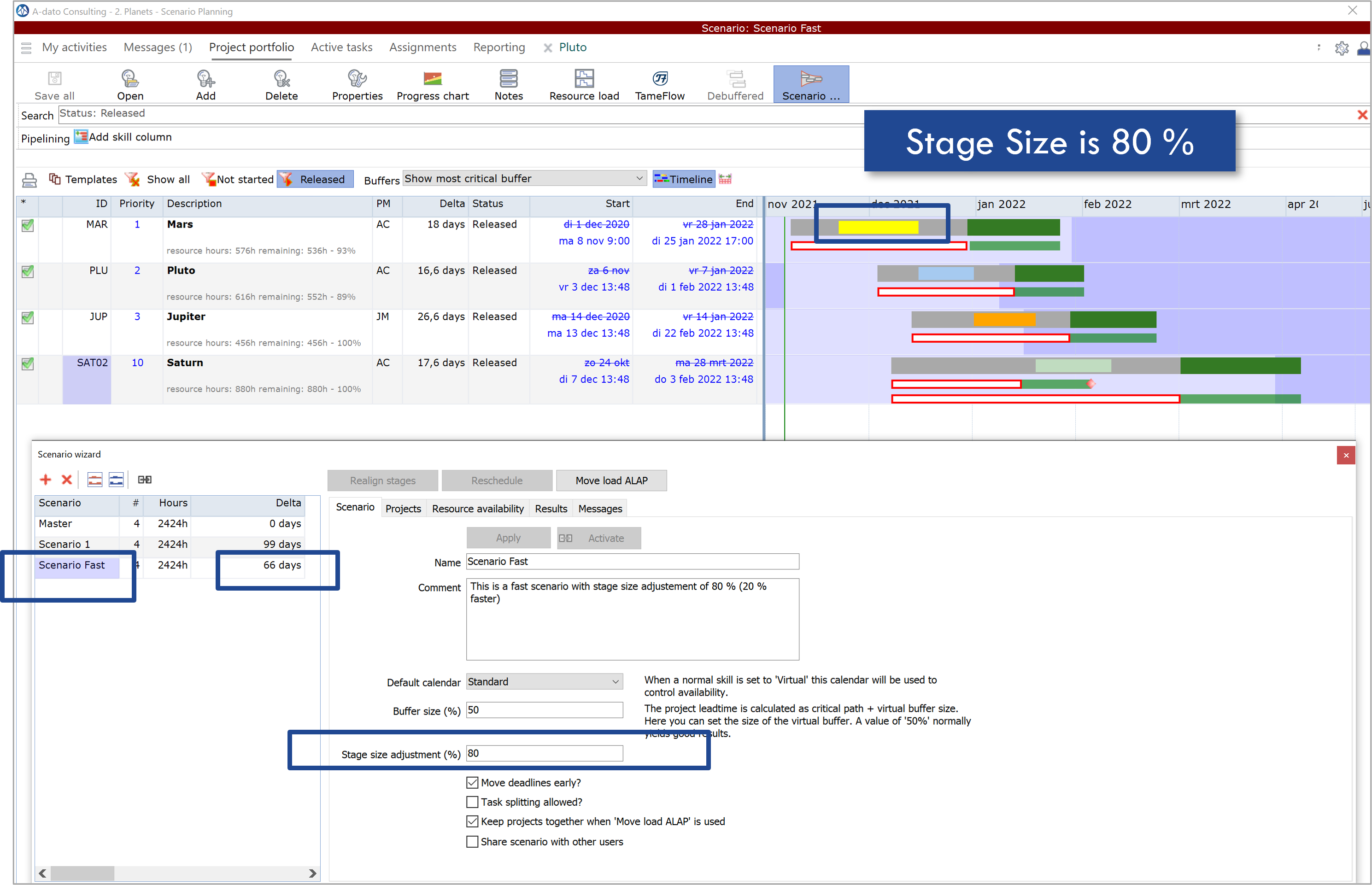Open the Notes panel
The height and width of the screenshot is (885, 1372).
[x=509, y=84]
